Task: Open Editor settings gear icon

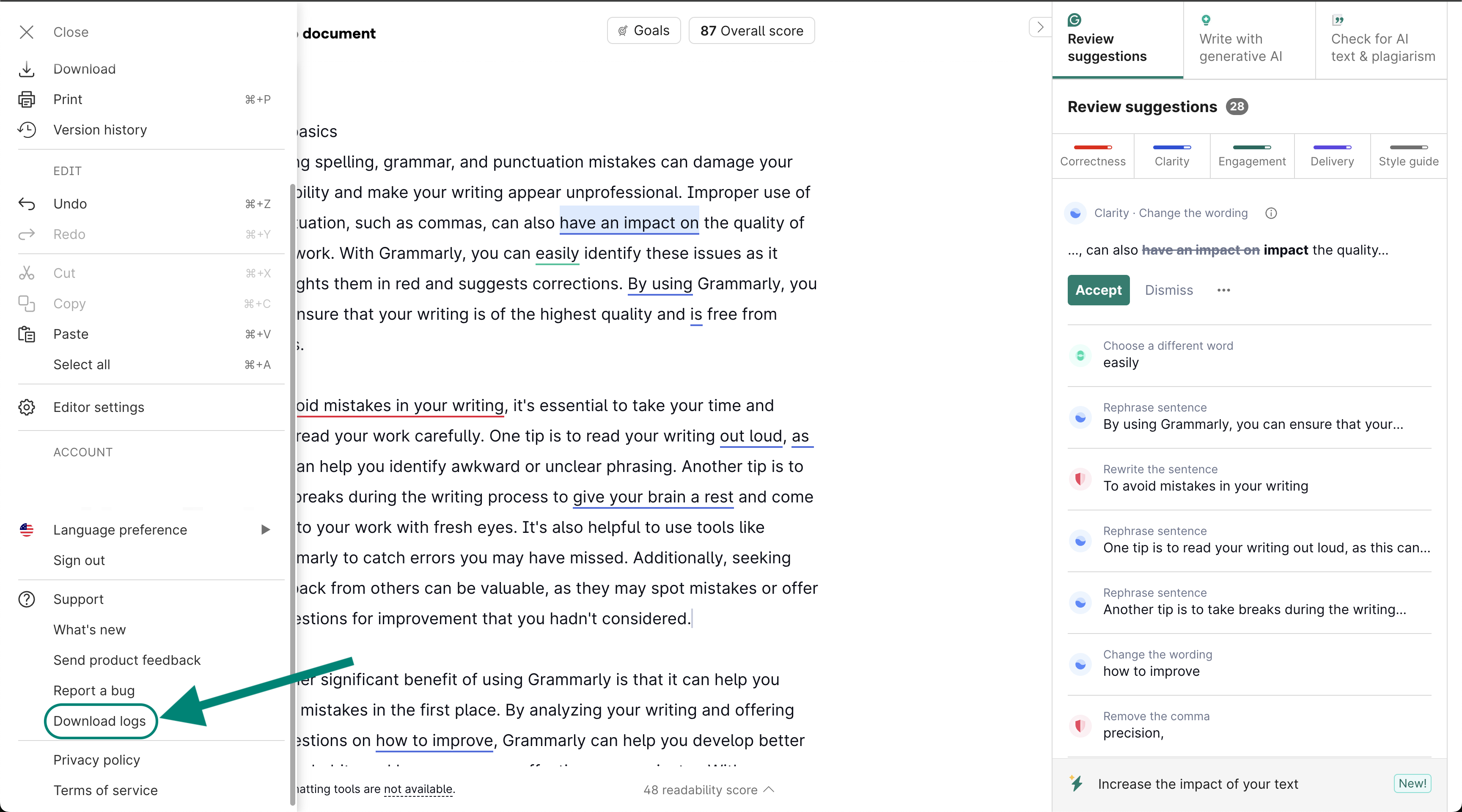Action: pos(26,407)
